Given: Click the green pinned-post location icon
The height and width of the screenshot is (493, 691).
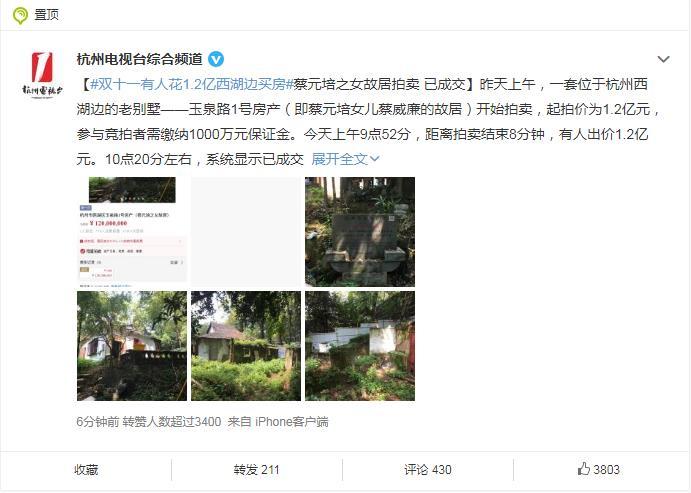Looking at the screenshot, I should tap(20, 15).
